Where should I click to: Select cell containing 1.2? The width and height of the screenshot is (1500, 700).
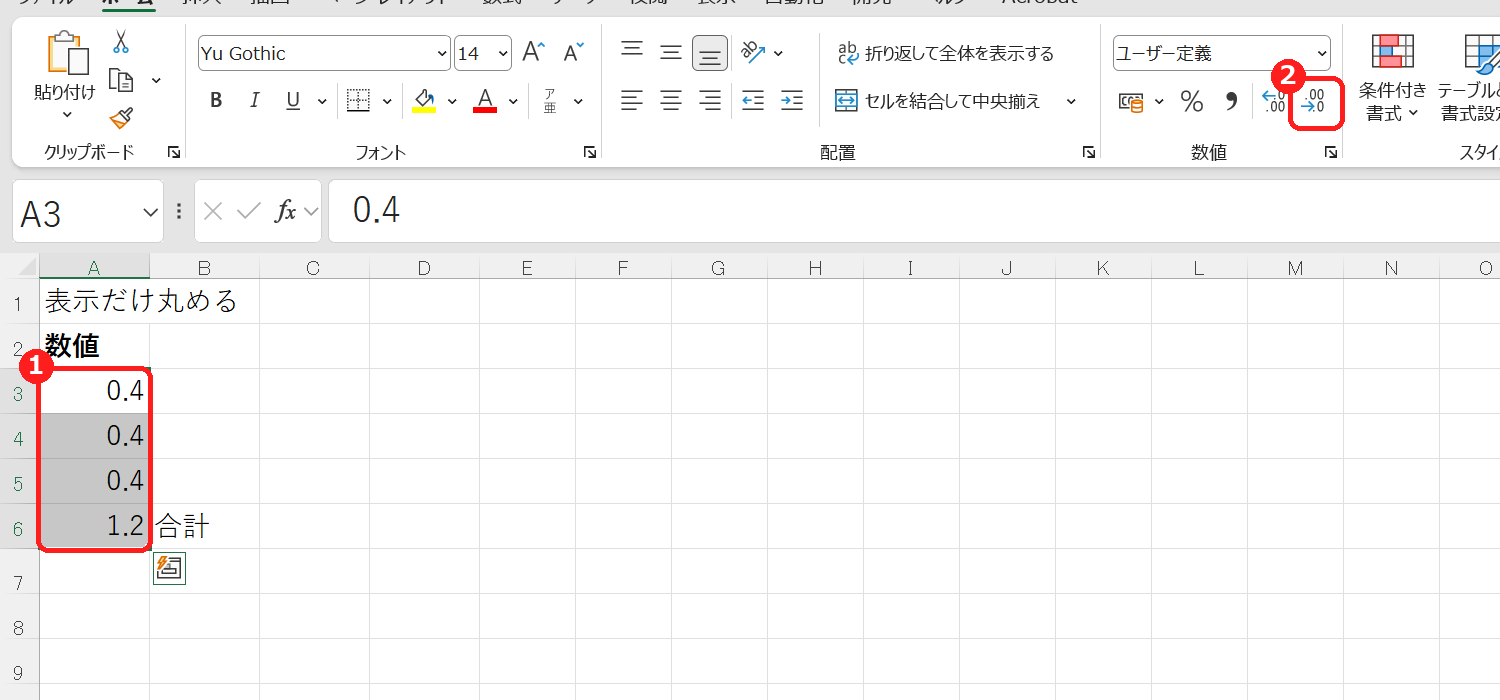coord(94,526)
